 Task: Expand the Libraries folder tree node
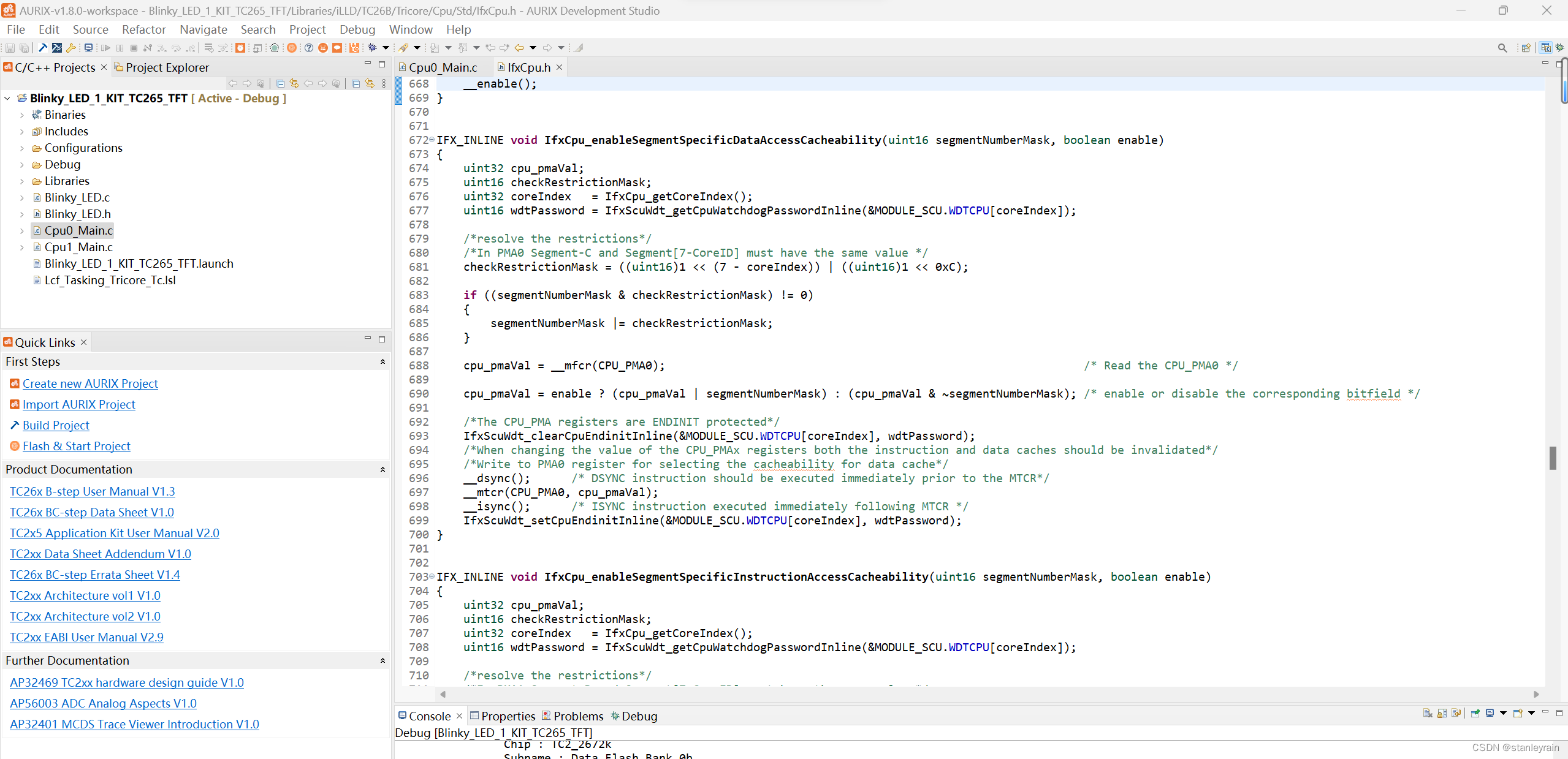point(22,181)
